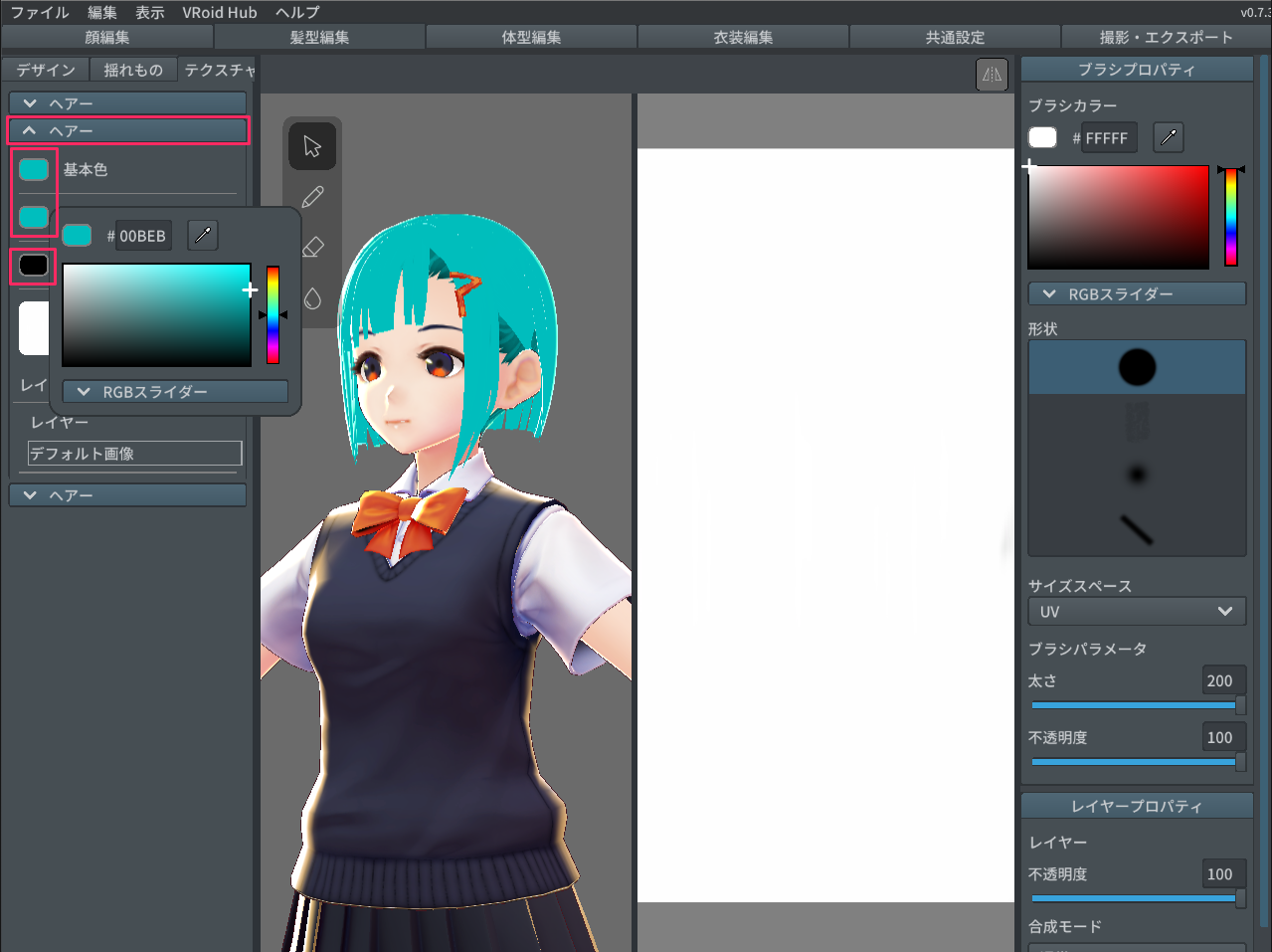Click the 太さ brush size slider
1272x952 pixels.
tap(1137, 704)
